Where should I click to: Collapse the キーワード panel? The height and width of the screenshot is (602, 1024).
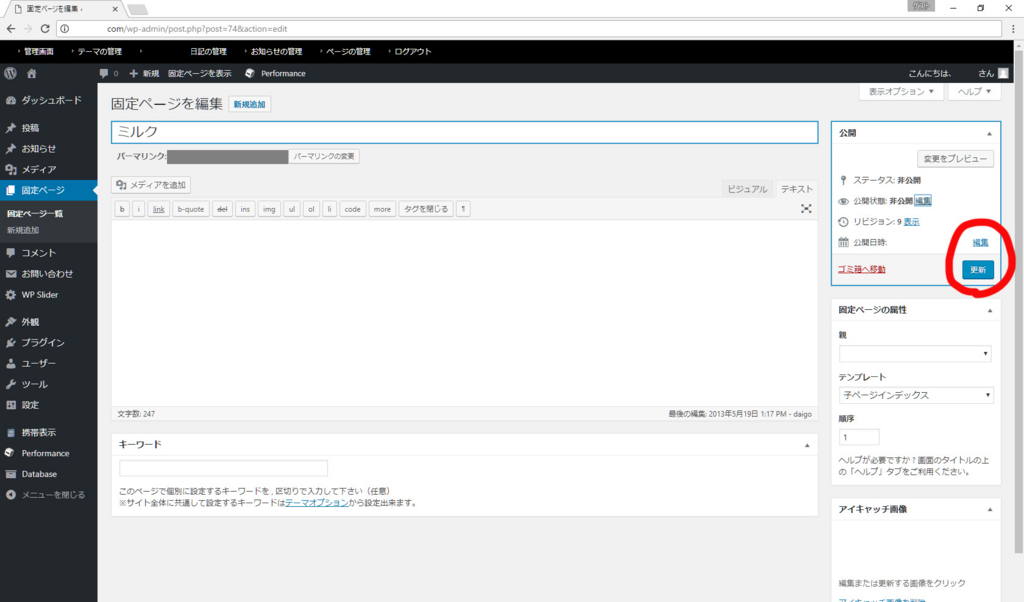pyautogui.click(x=807, y=445)
